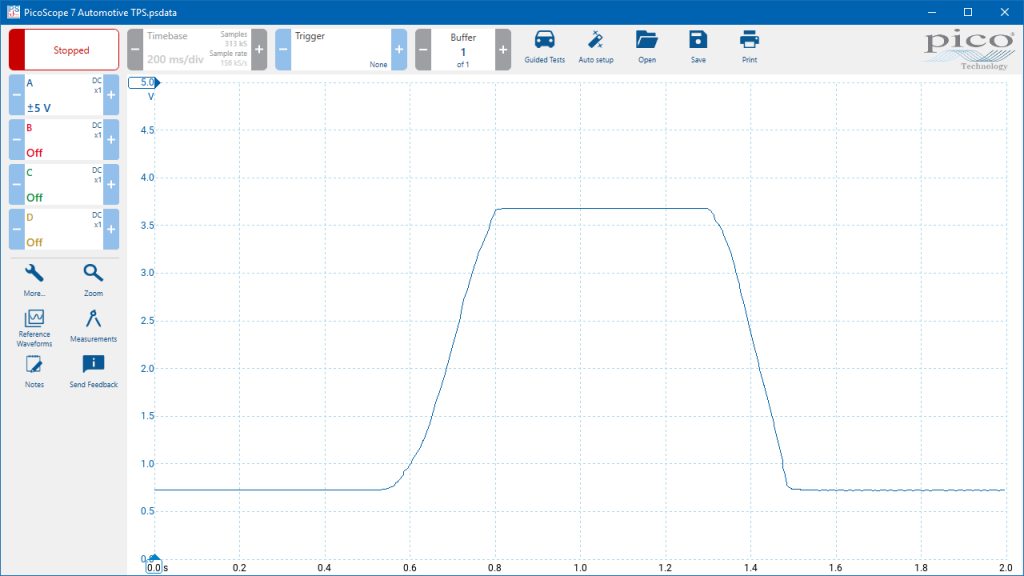Image resolution: width=1024 pixels, height=576 pixels.
Task: Open the Trigger settings panel
Action: click(341, 50)
